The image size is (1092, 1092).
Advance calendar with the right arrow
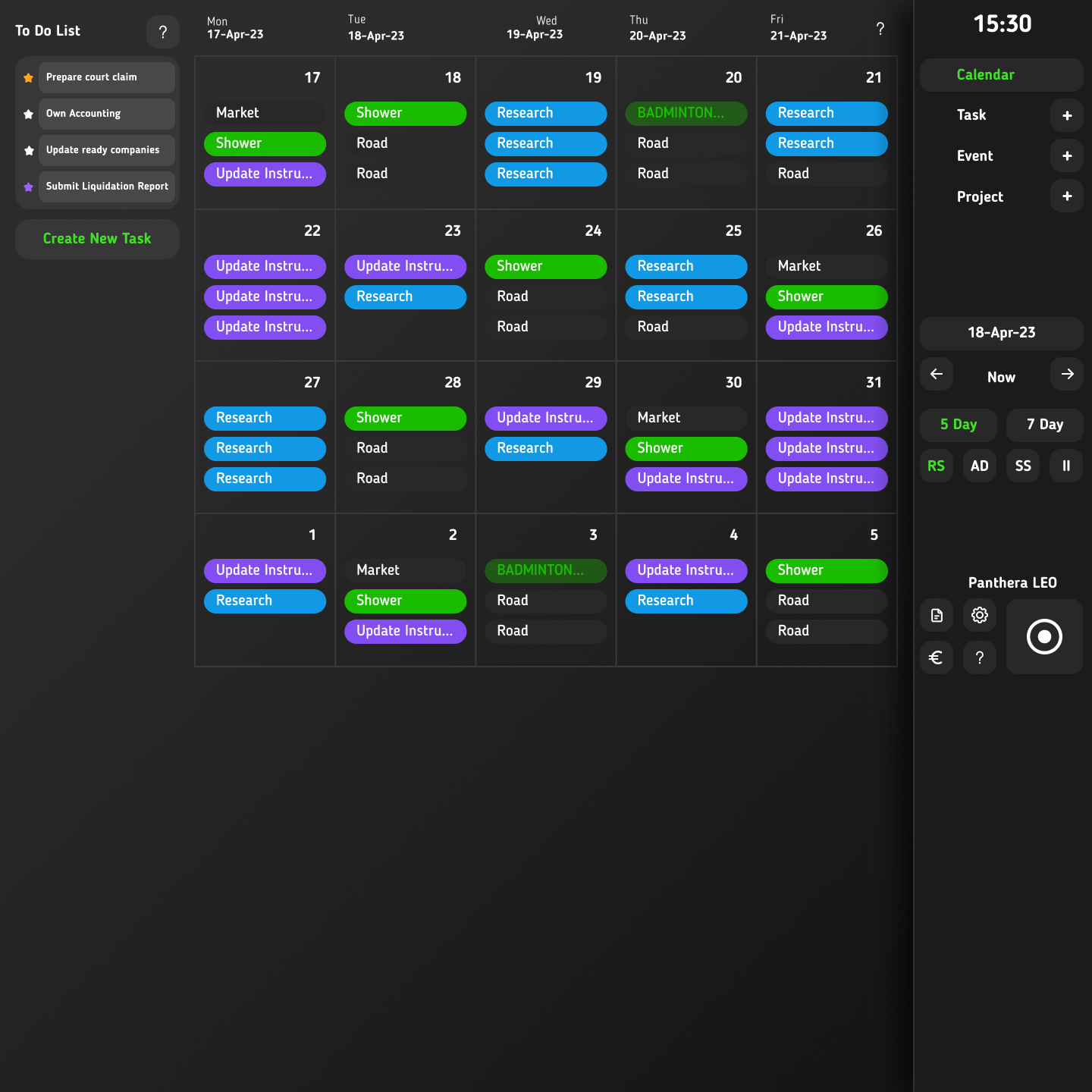pyautogui.click(x=1067, y=374)
